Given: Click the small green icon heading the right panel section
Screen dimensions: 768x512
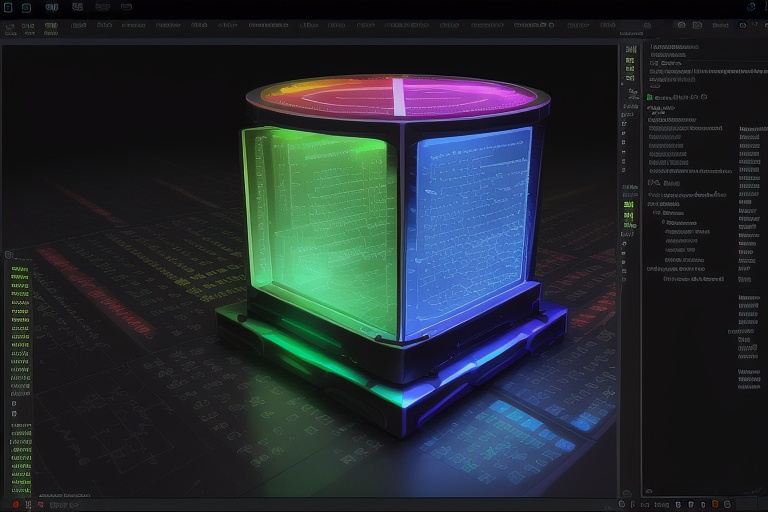Looking at the screenshot, I should (x=650, y=97).
